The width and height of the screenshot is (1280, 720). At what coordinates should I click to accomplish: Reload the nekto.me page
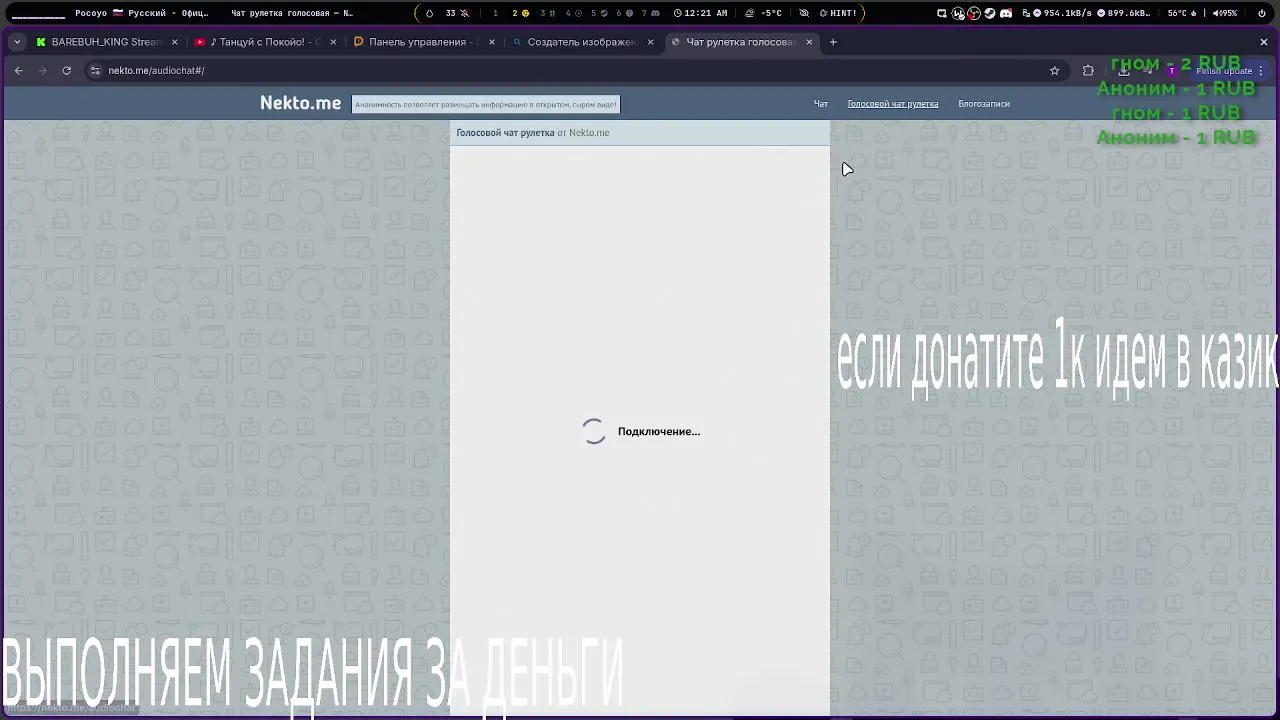(66, 70)
